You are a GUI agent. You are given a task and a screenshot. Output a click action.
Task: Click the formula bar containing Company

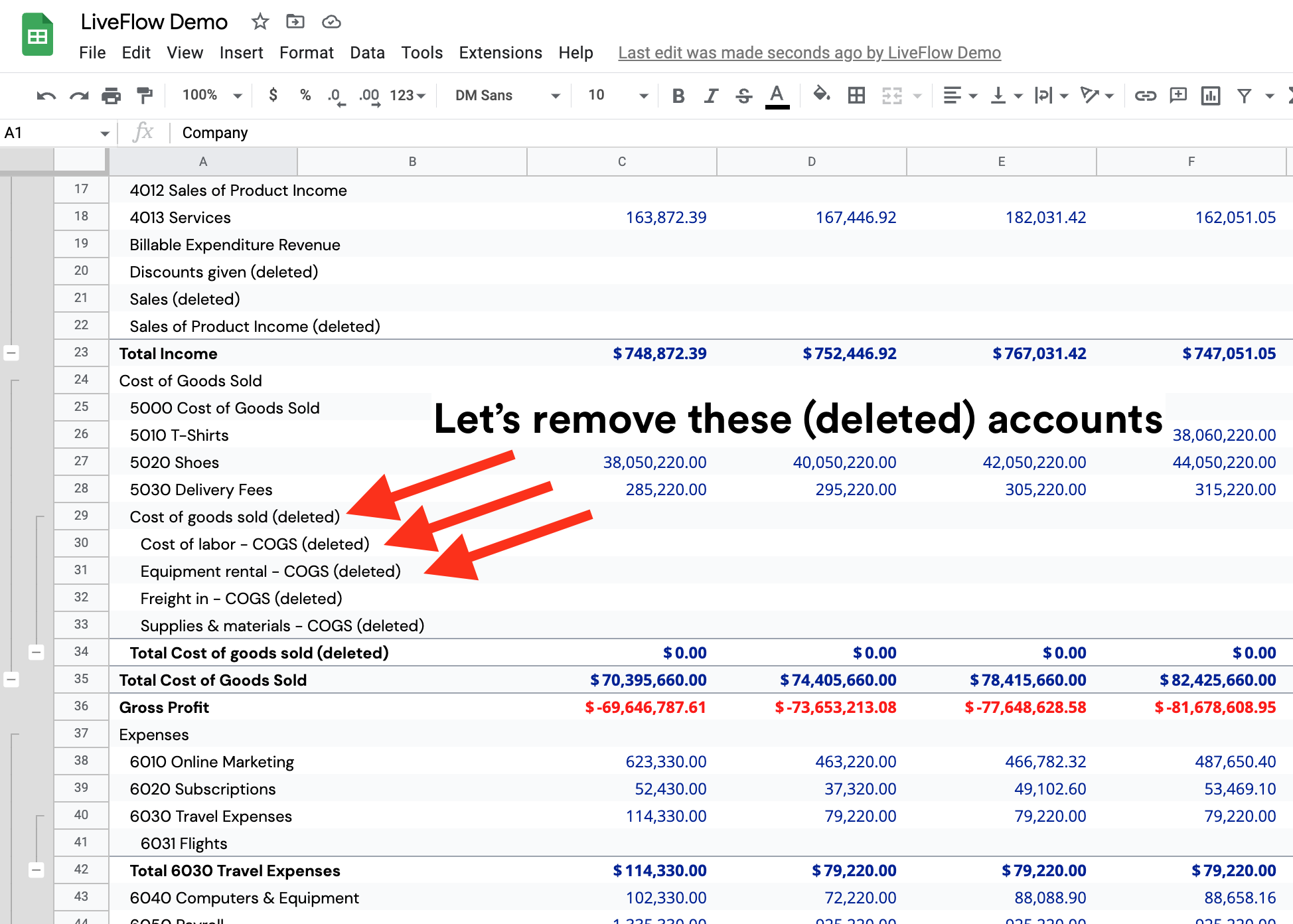pos(730,133)
